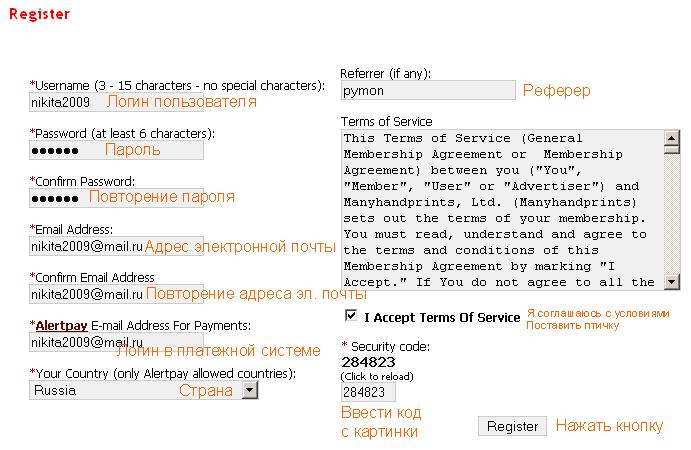This screenshot has height=450, width=691.
Task: Toggle I Accept Terms Of Service checkbox
Action: 351,316
